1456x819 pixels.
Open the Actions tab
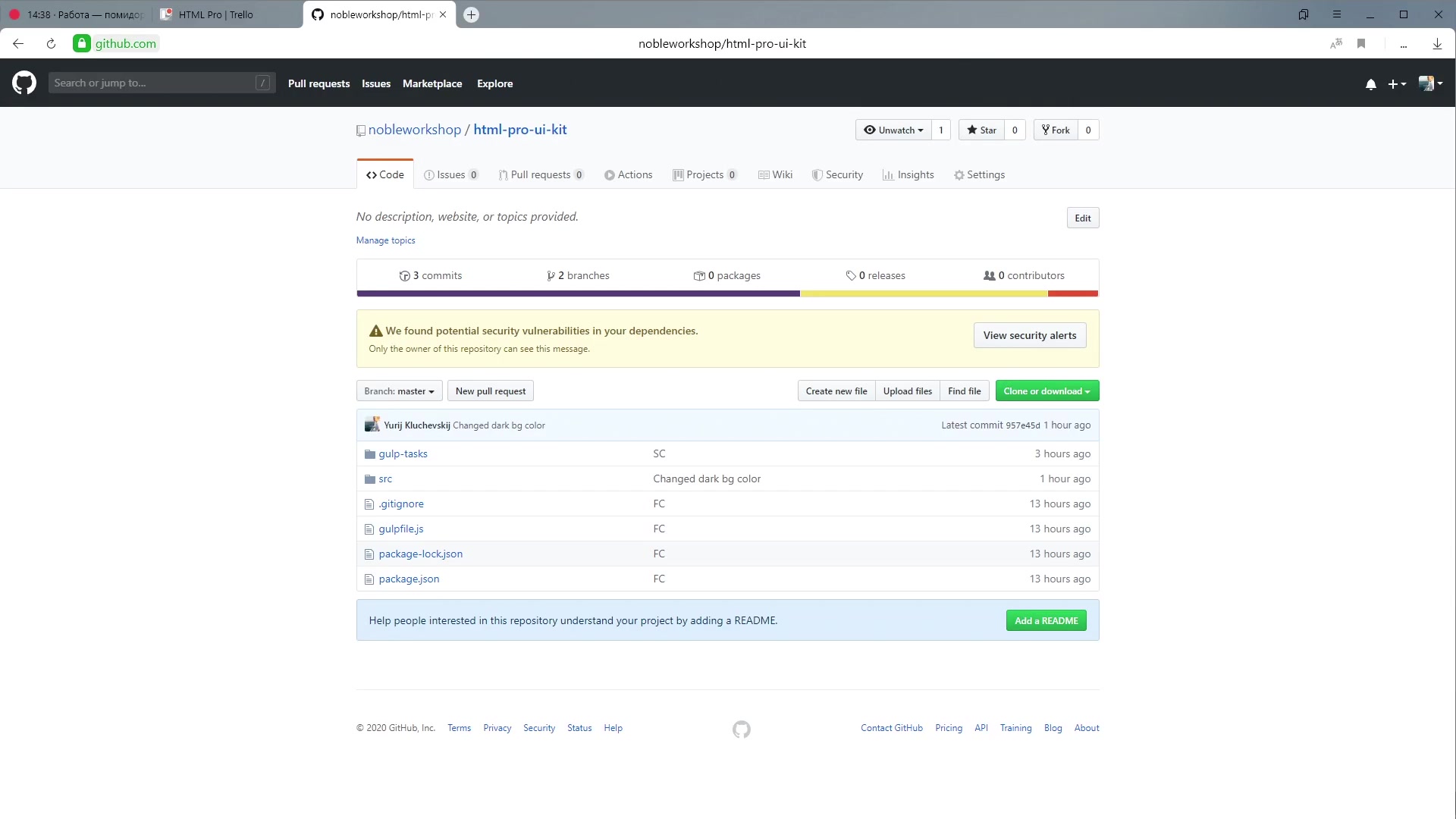coord(629,174)
